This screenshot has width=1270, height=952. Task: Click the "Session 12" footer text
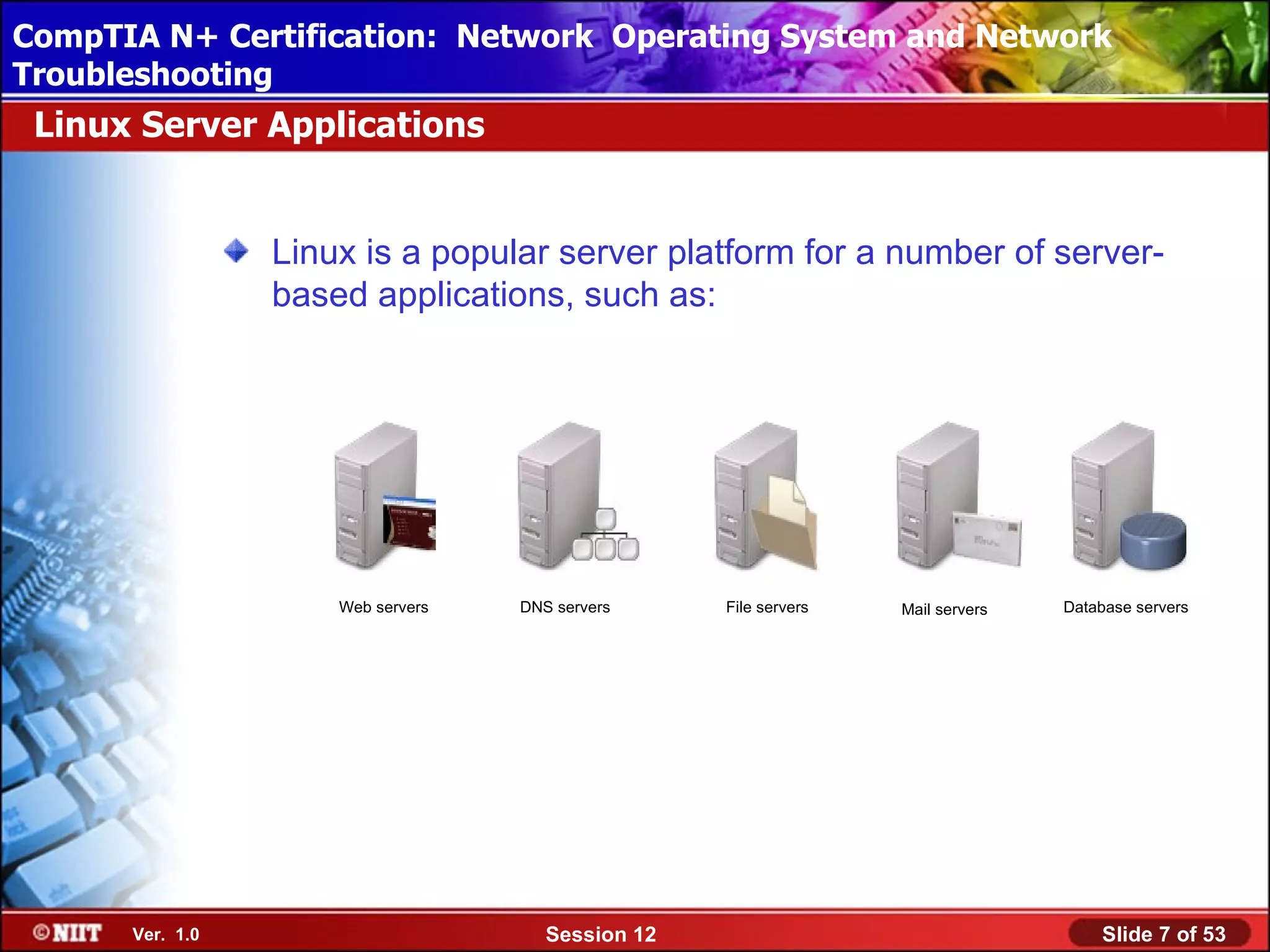[601, 934]
